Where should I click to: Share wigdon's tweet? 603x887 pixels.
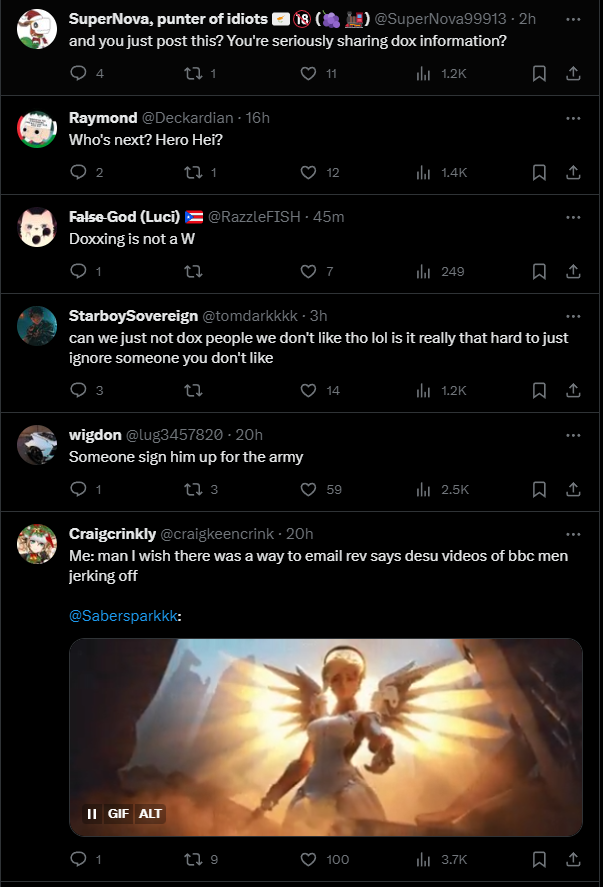point(573,489)
